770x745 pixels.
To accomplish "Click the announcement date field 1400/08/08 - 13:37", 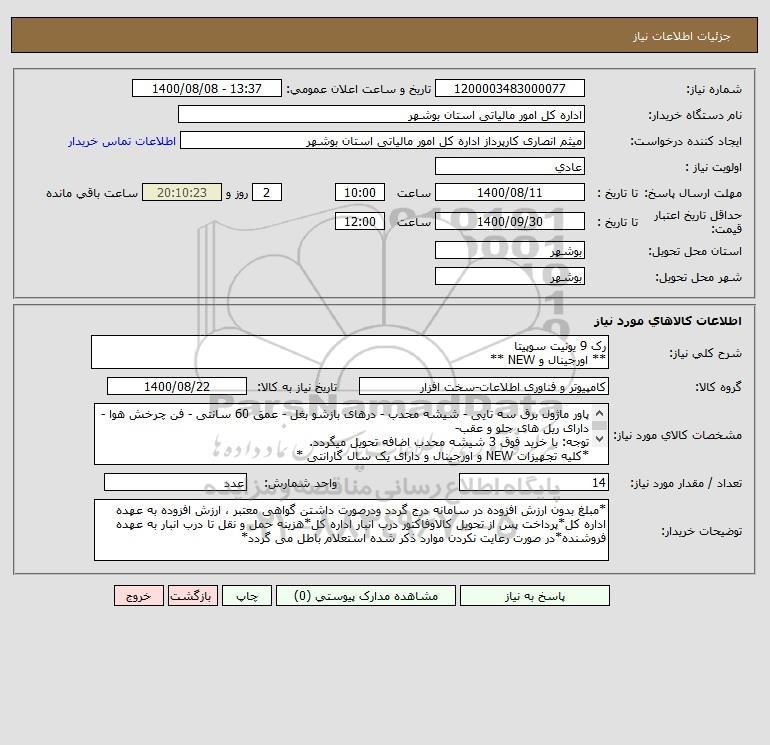I will coord(207,88).
